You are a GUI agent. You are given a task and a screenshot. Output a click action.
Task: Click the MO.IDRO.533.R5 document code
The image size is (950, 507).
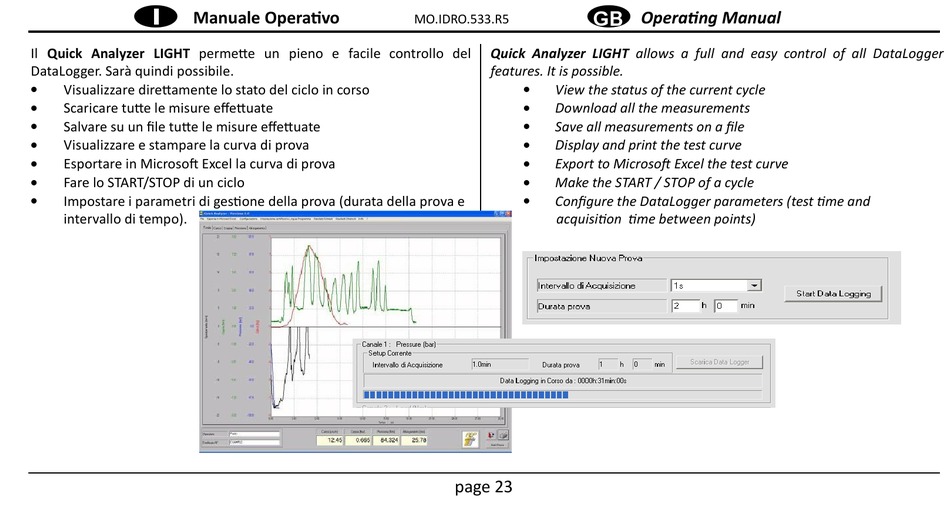(462, 19)
